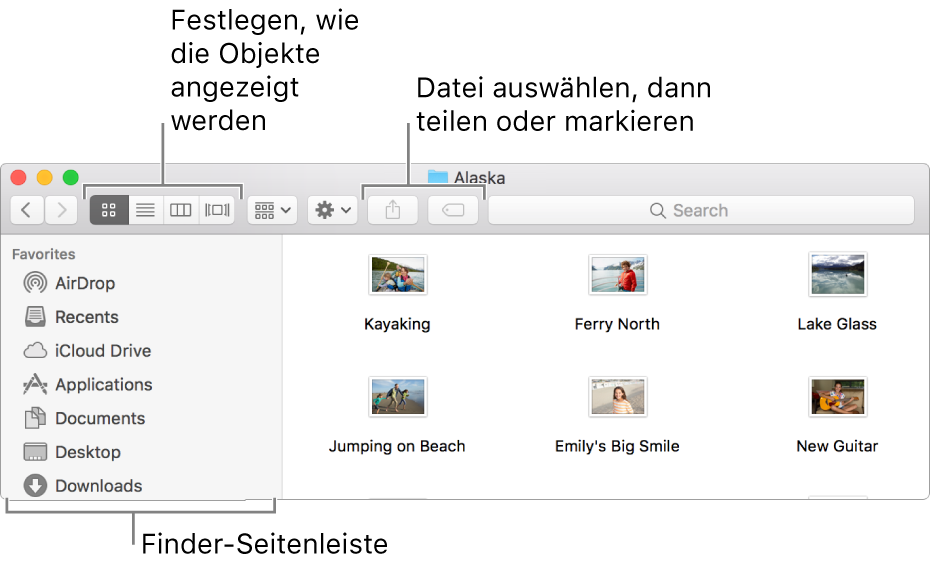This screenshot has width=931, height=569.
Task: Click the New Guitar file name
Action: (x=837, y=446)
